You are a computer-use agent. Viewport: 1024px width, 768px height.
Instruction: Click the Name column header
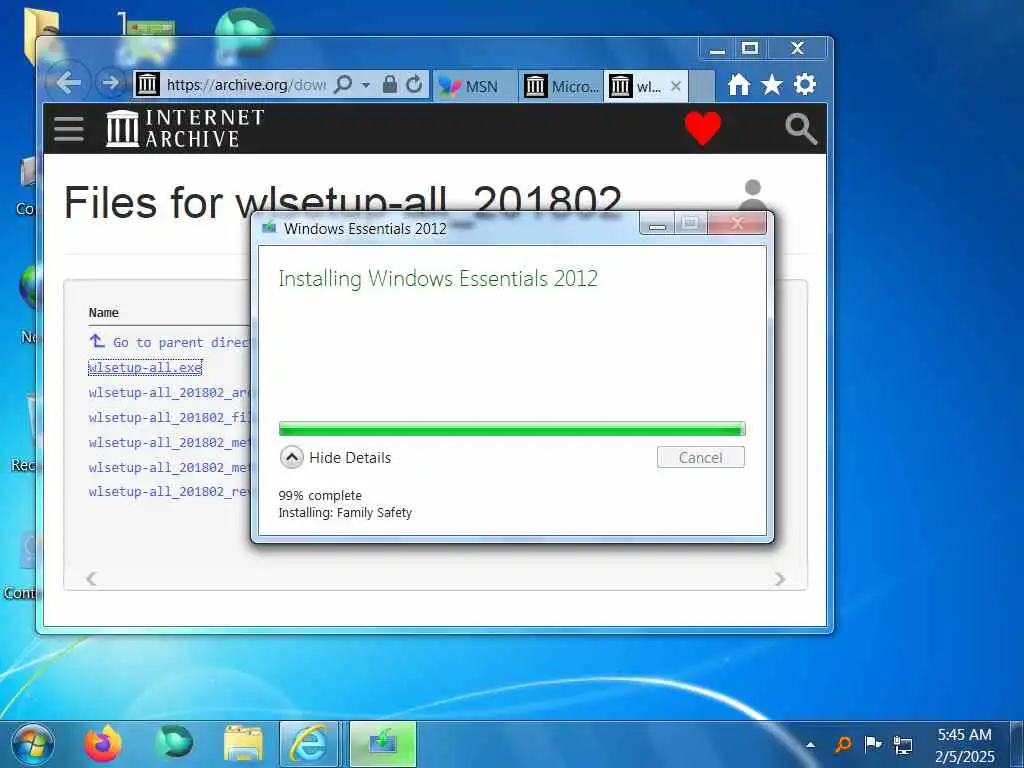(104, 313)
